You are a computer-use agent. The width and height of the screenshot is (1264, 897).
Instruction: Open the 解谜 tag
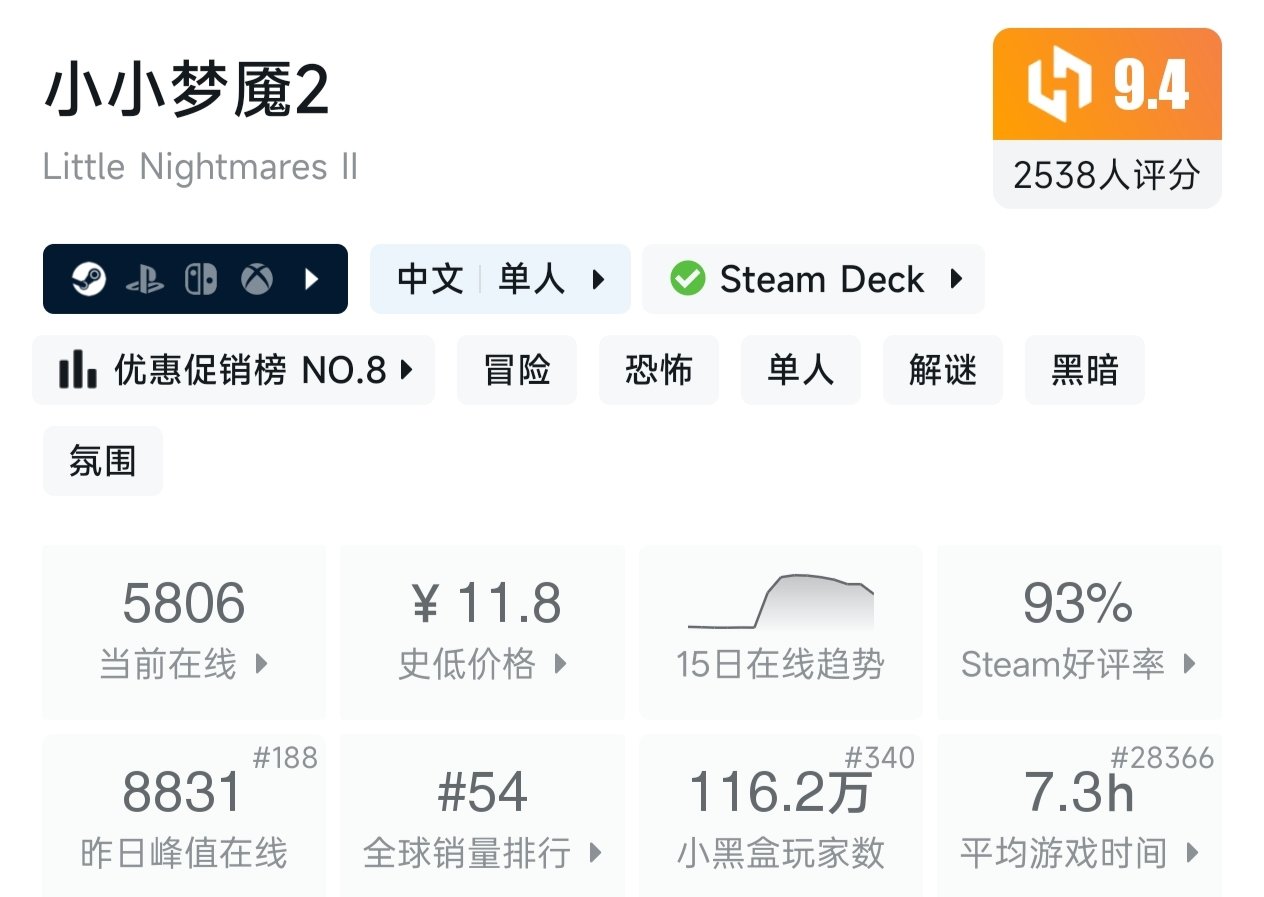pos(943,371)
